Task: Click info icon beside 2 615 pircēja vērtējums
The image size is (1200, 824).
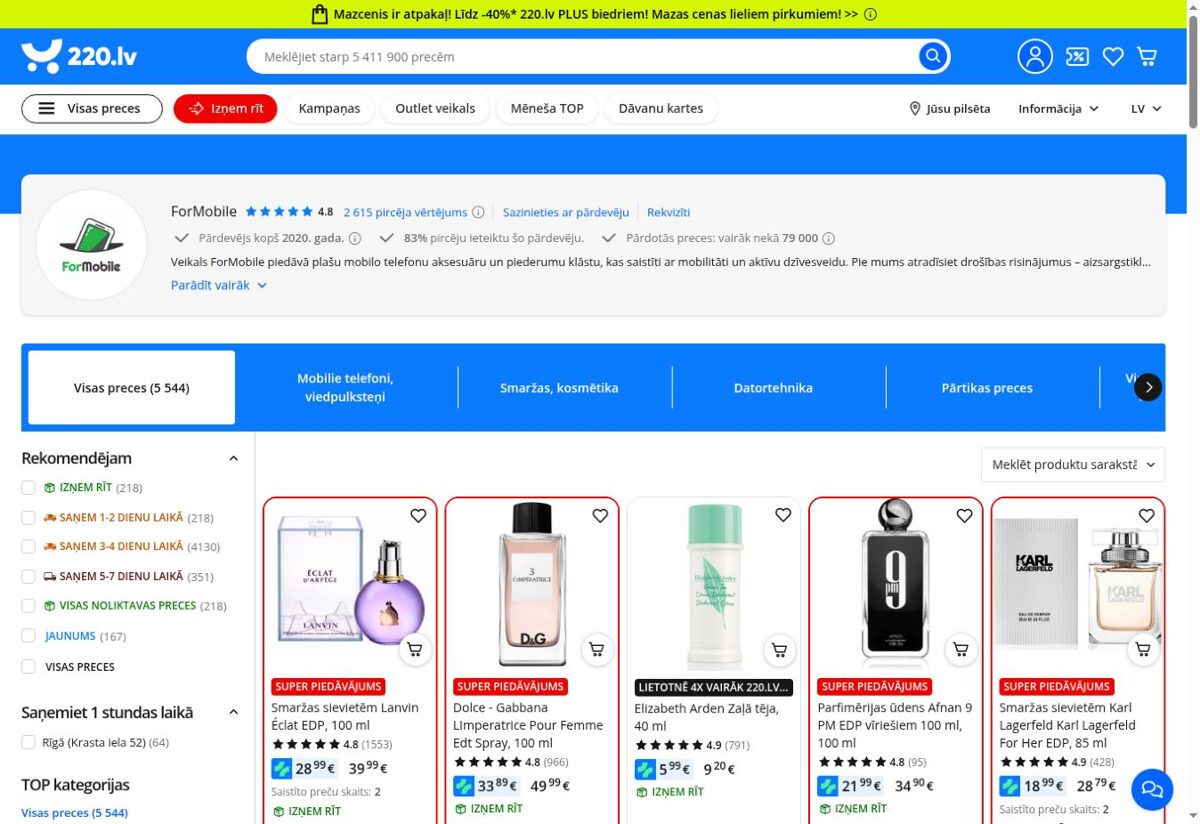Action: click(478, 212)
